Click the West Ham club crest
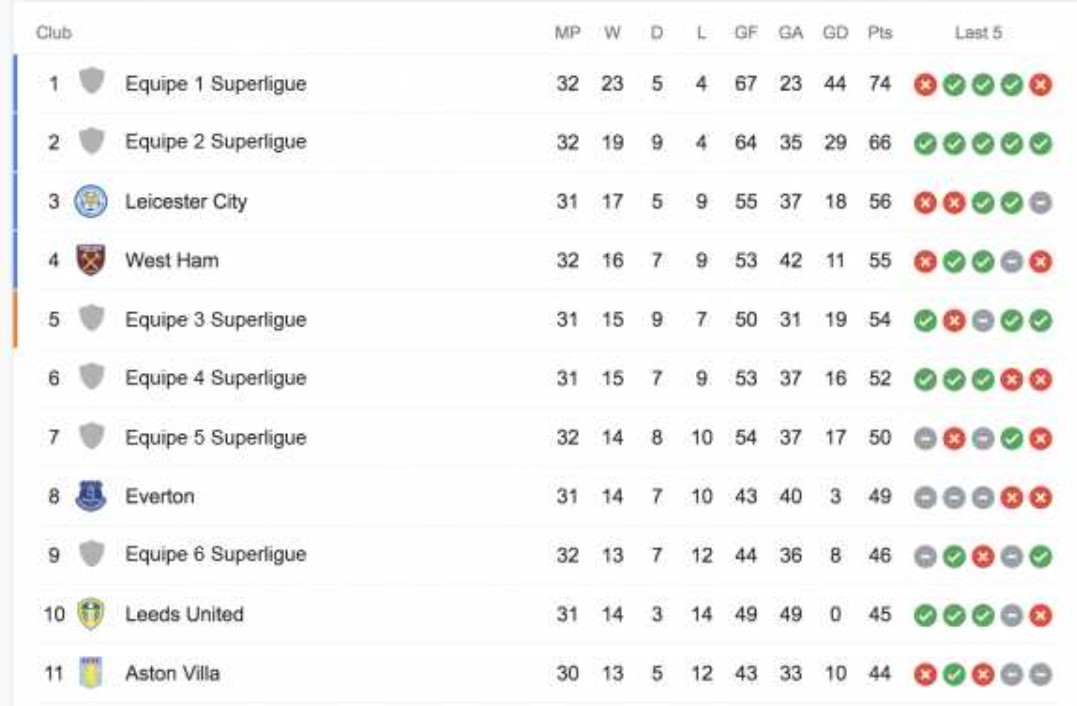1077x706 pixels. pos(91,260)
